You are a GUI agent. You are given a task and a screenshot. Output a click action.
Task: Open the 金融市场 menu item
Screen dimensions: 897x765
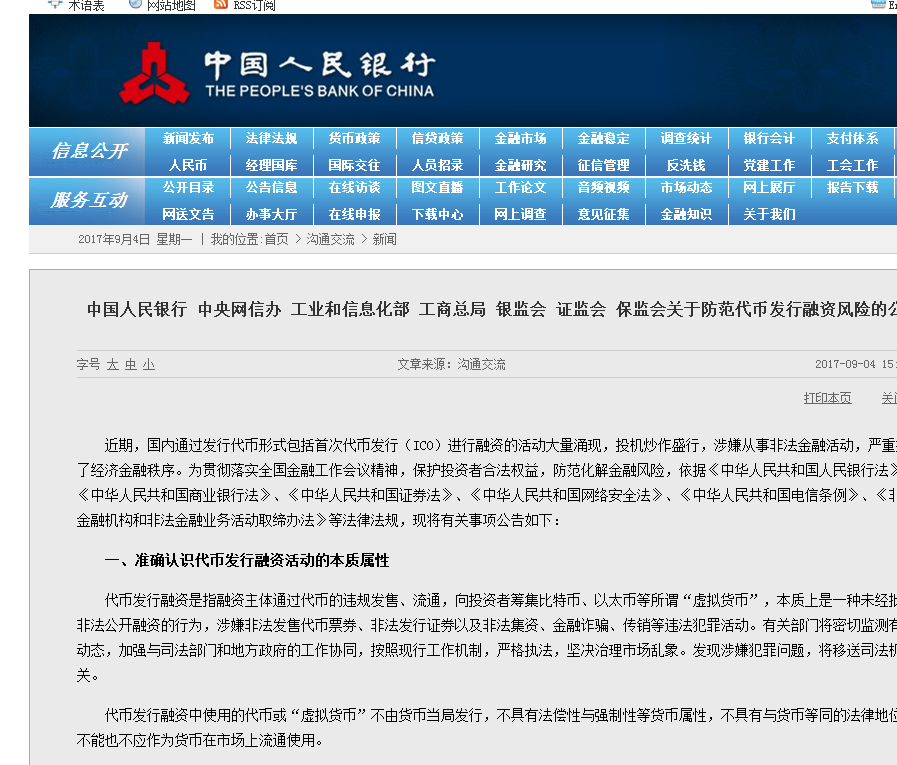coord(521,138)
